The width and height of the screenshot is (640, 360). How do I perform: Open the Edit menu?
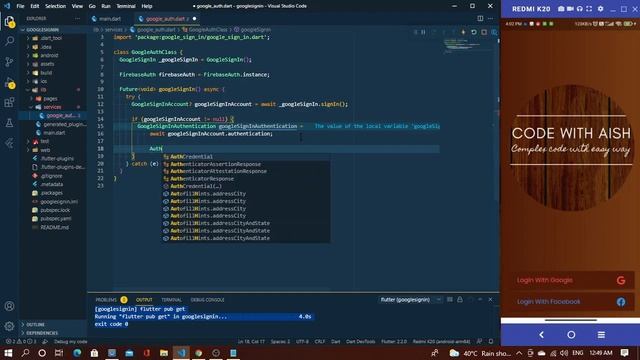pyautogui.click(x=35, y=6)
